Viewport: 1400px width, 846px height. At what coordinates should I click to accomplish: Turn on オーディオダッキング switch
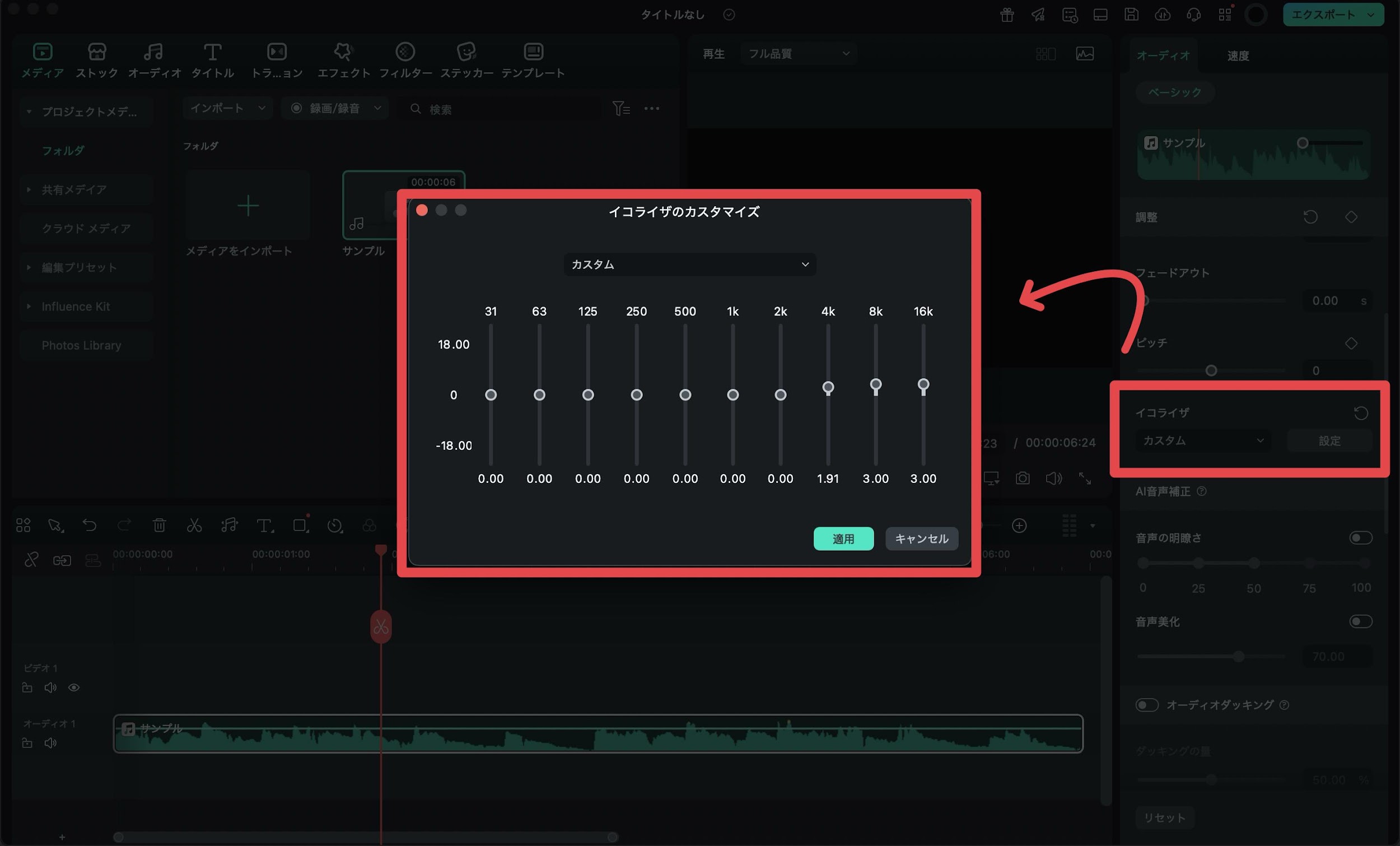click(1146, 705)
